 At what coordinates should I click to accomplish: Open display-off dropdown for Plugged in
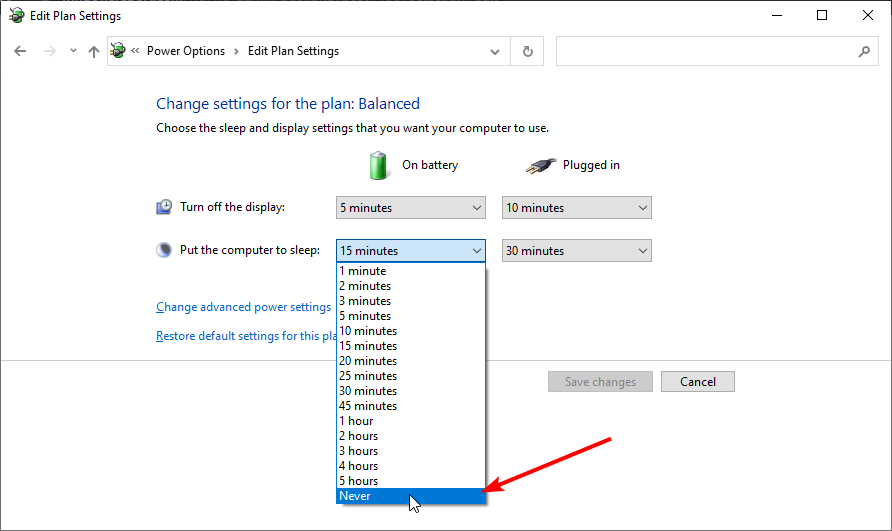coord(576,208)
